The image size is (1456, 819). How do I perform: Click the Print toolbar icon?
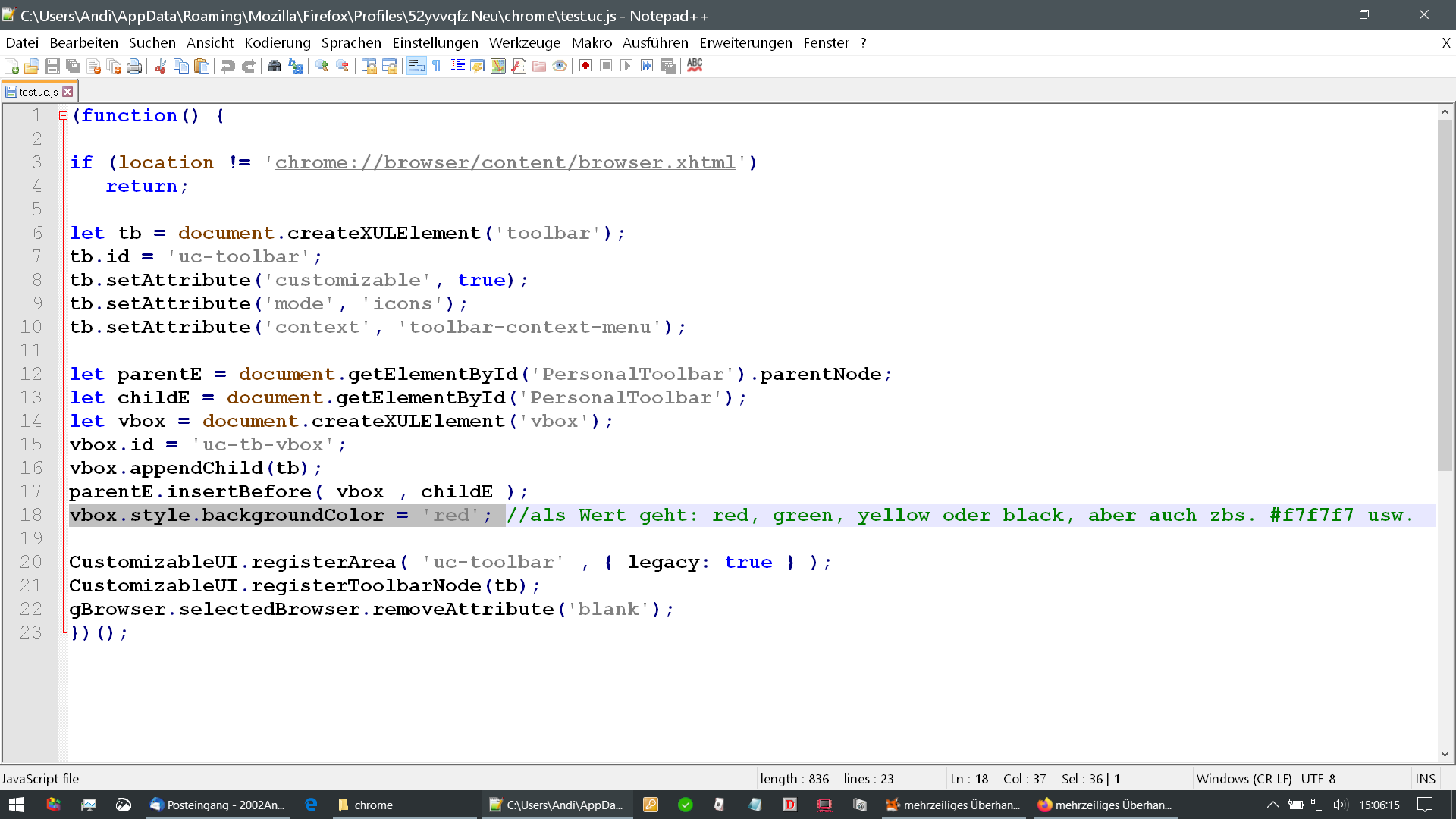pyautogui.click(x=134, y=66)
